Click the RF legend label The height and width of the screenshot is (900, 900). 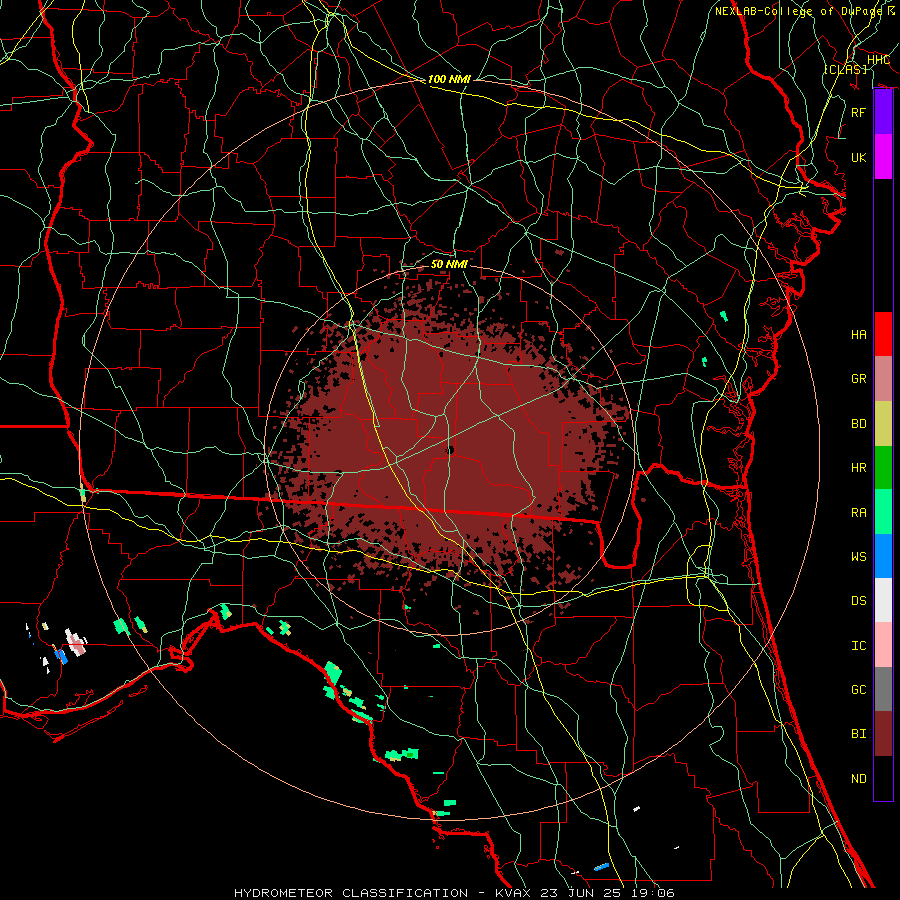859,112
